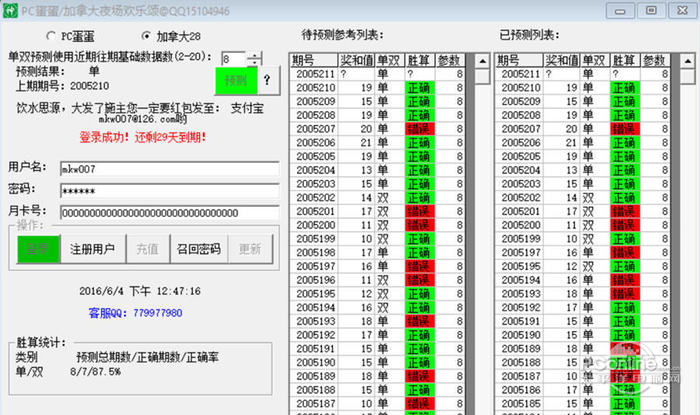Click the 密码 password field
700x415 pixels.
click(x=170, y=191)
